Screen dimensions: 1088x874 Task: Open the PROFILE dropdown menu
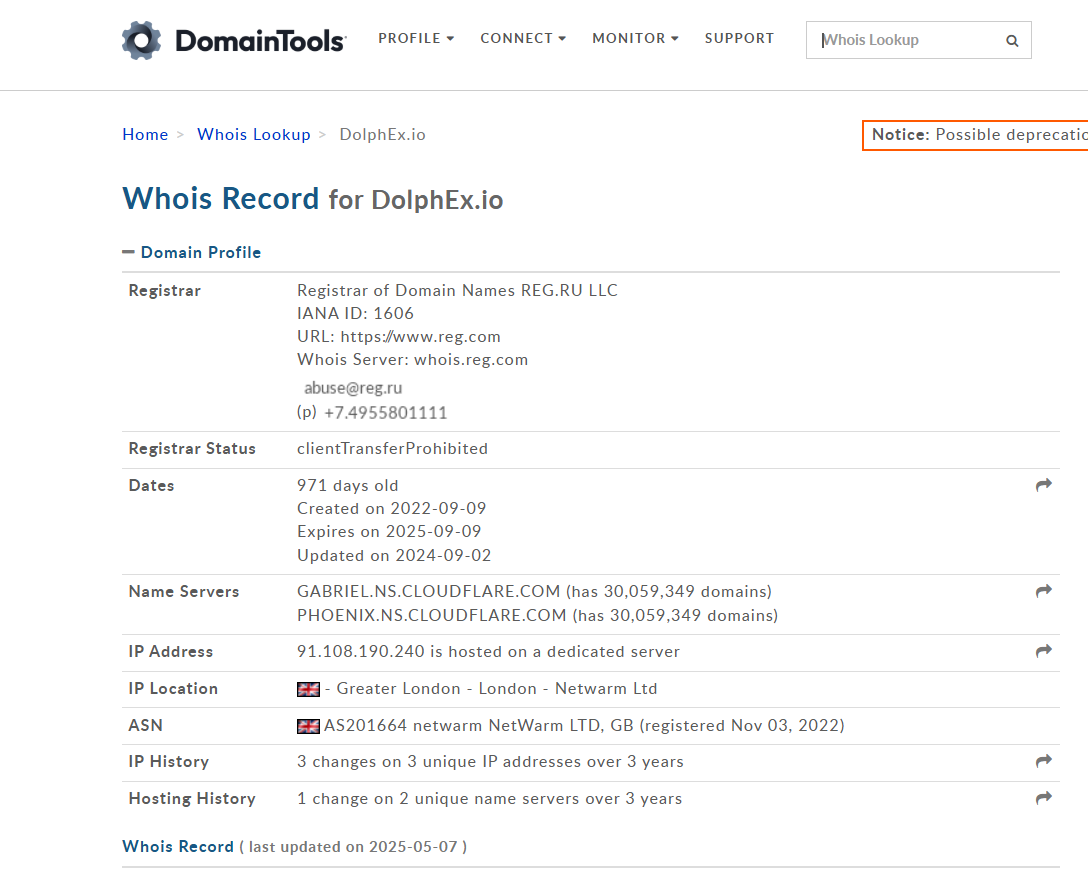pyautogui.click(x=416, y=38)
